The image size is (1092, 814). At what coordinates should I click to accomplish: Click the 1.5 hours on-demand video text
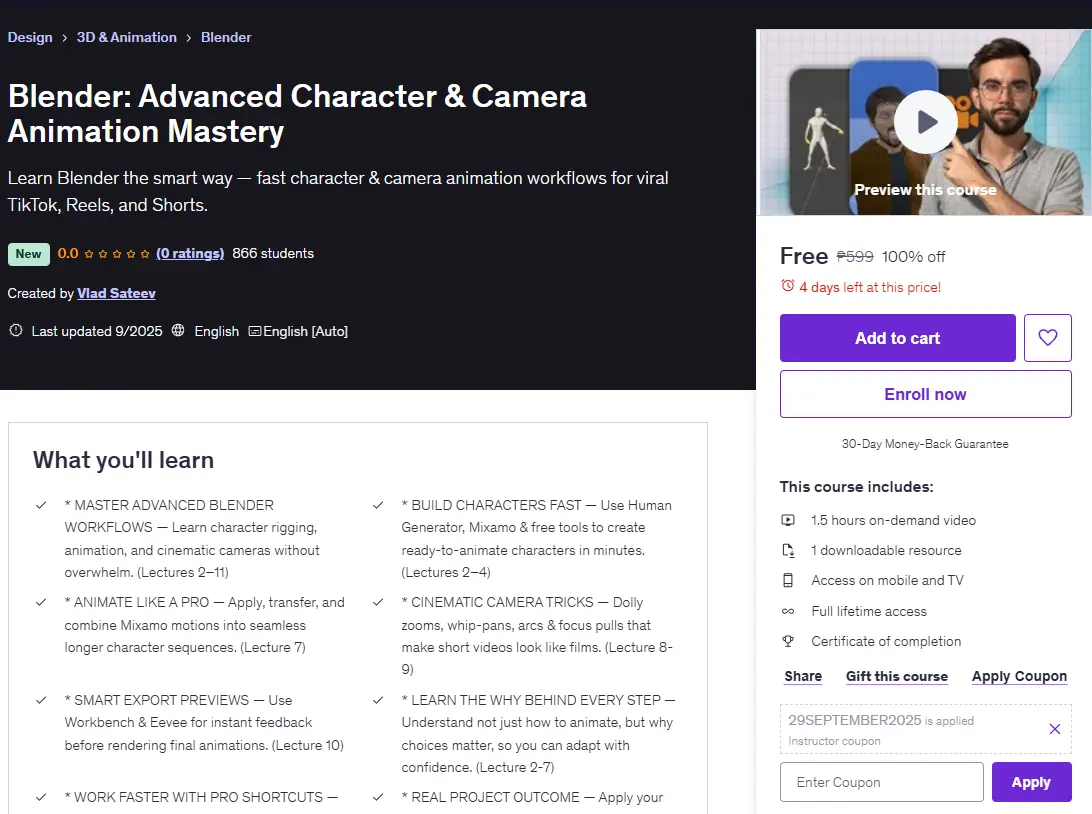coord(894,520)
